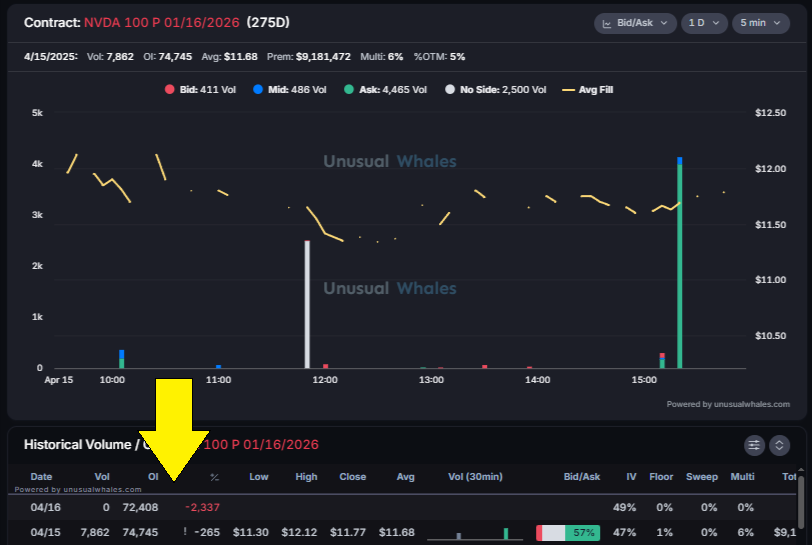
Task: Toggle the Avg Fill legend line
Action: click(588, 90)
